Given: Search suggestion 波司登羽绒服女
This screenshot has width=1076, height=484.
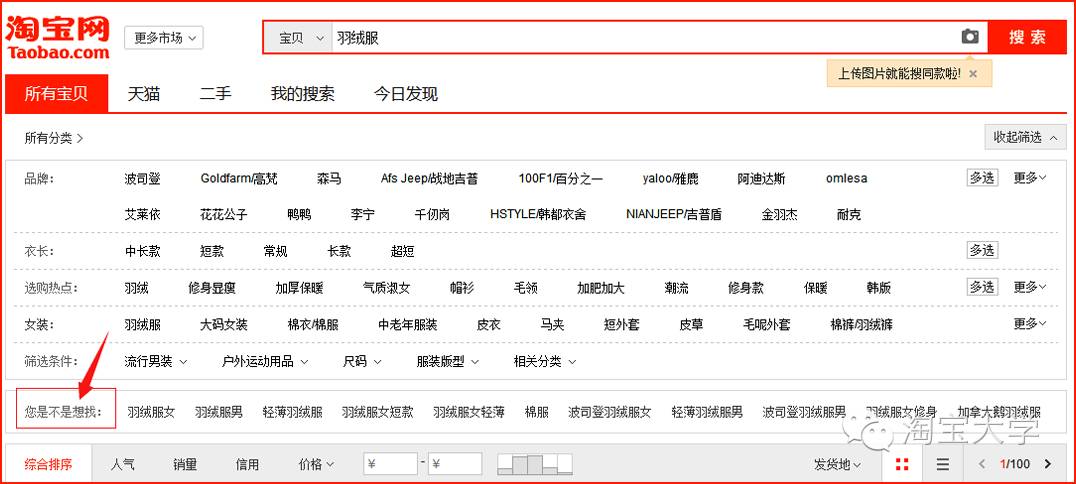Looking at the screenshot, I should [609, 413].
